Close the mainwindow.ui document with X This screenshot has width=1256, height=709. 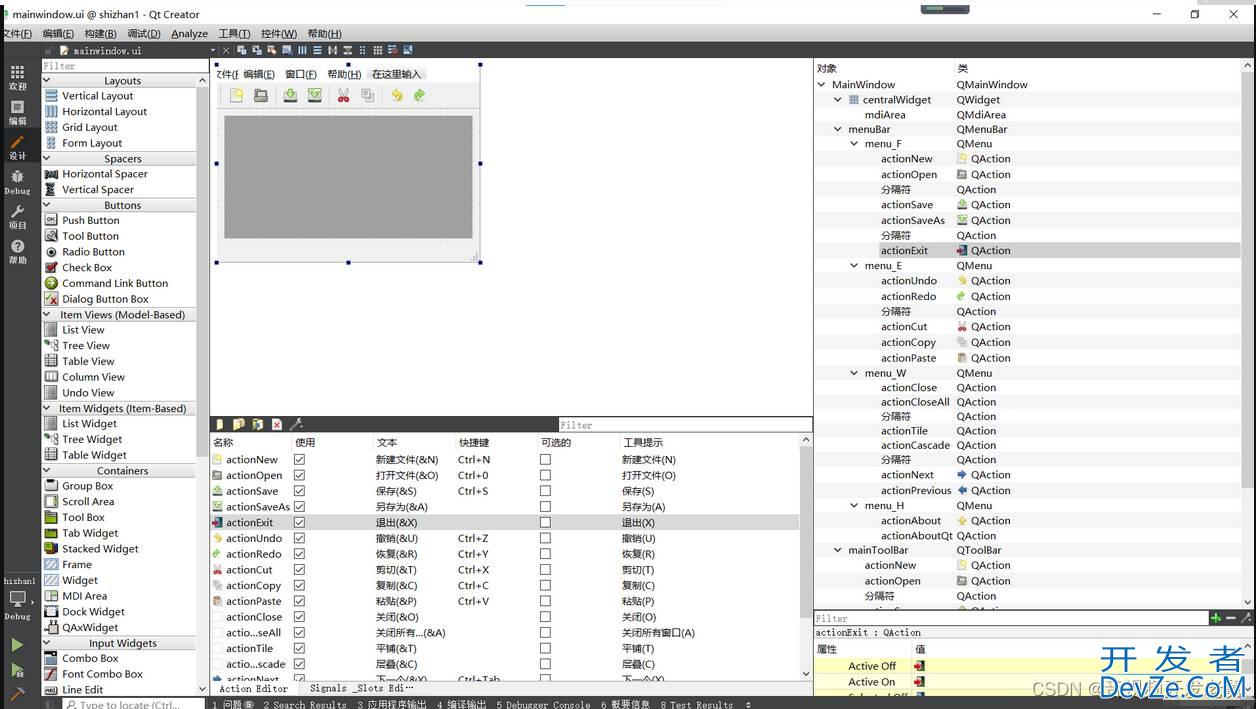pos(226,50)
